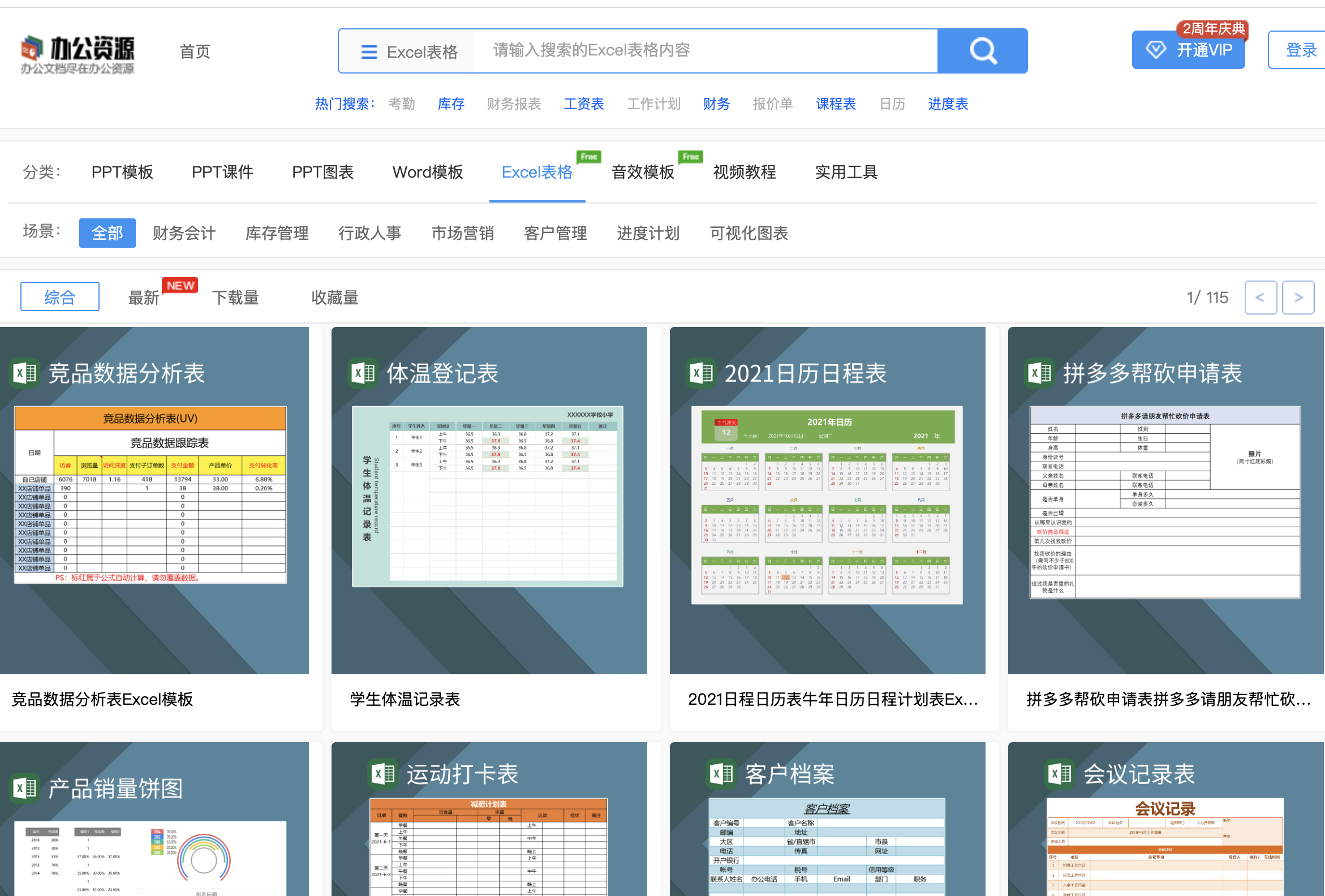This screenshot has height=896, width=1325.
Task: Click hot search term 考勤
Action: pos(401,104)
